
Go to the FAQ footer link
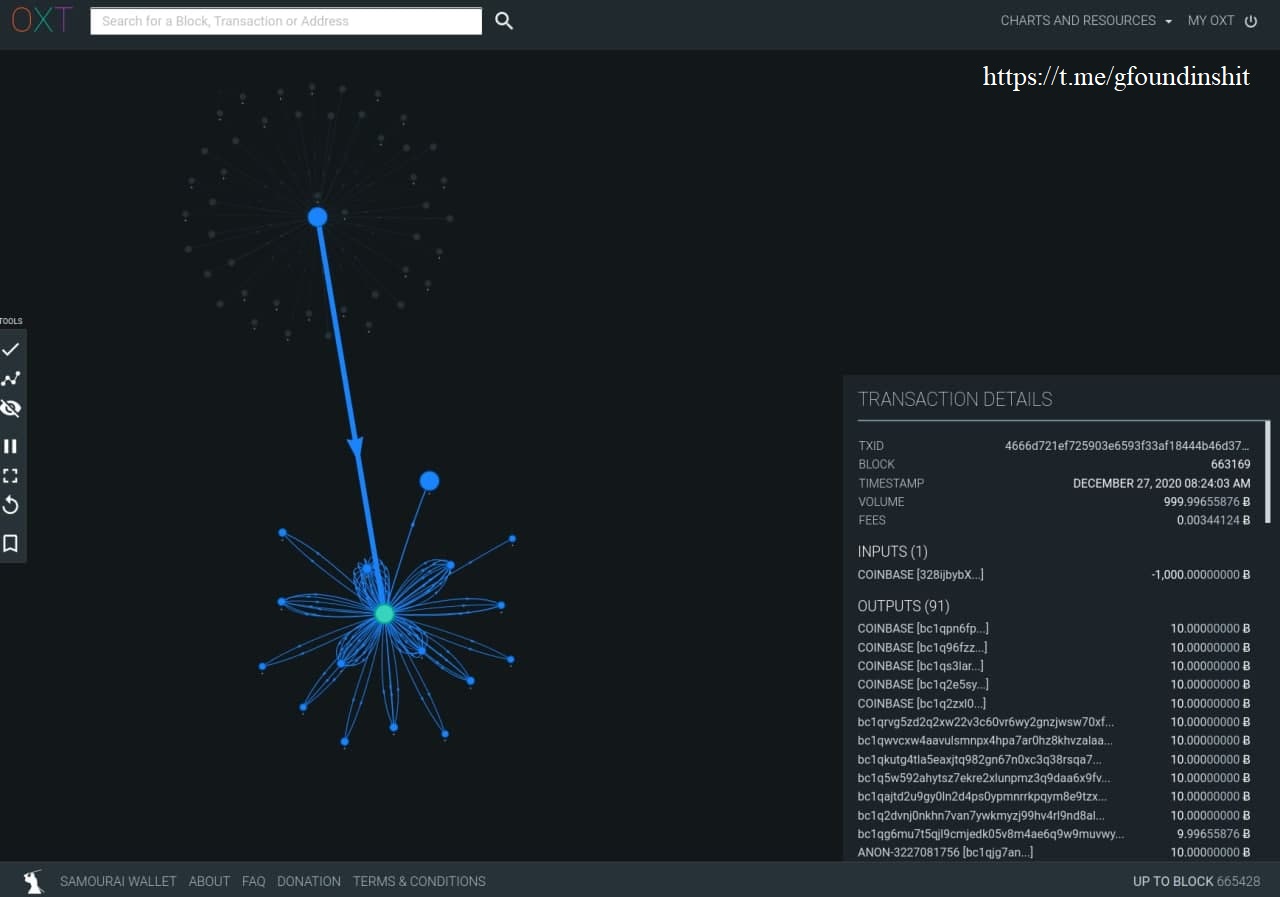pyautogui.click(x=253, y=881)
